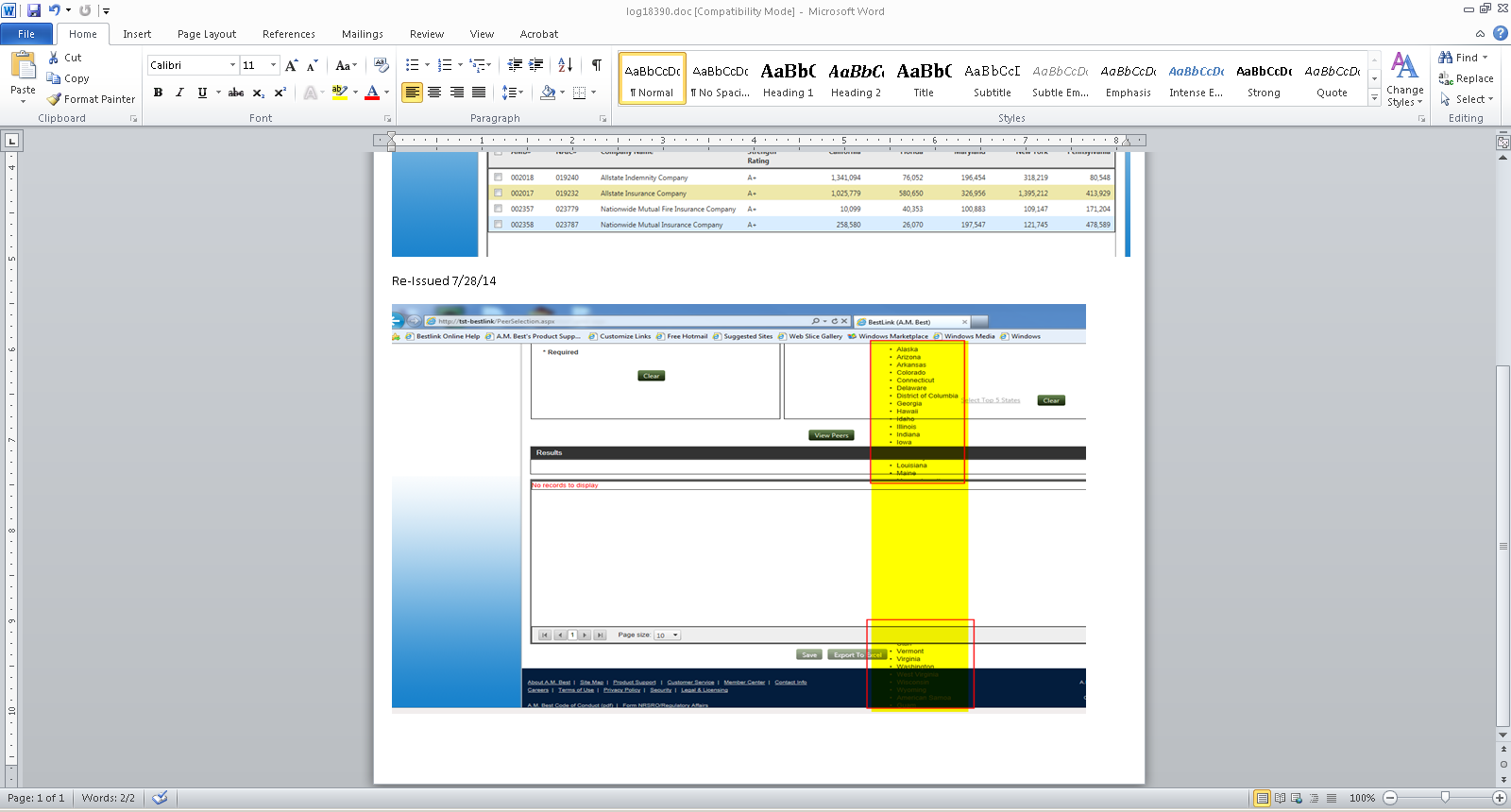Switch to the Insert tab
This screenshot has width=1511, height=812.
click(x=137, y=34)
